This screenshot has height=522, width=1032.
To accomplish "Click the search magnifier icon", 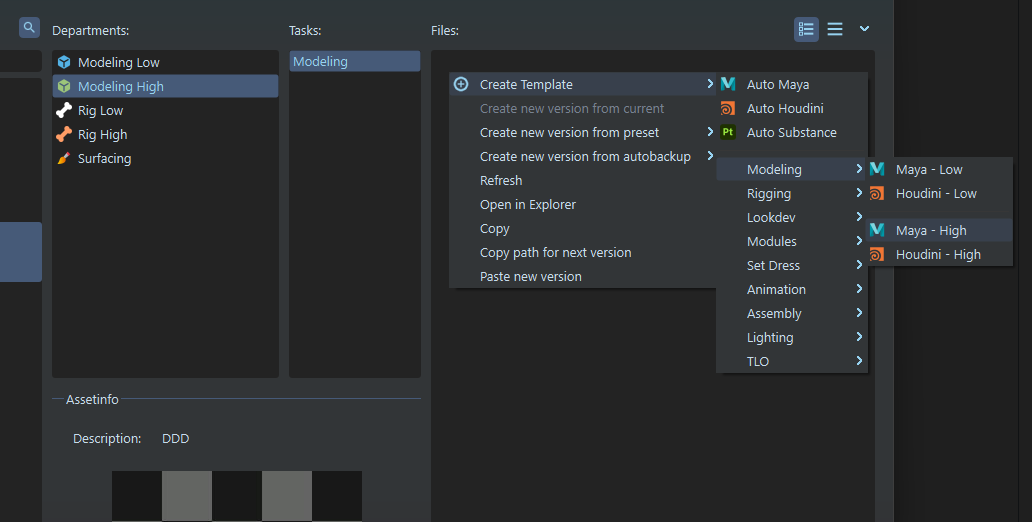I will coord(29,28).
